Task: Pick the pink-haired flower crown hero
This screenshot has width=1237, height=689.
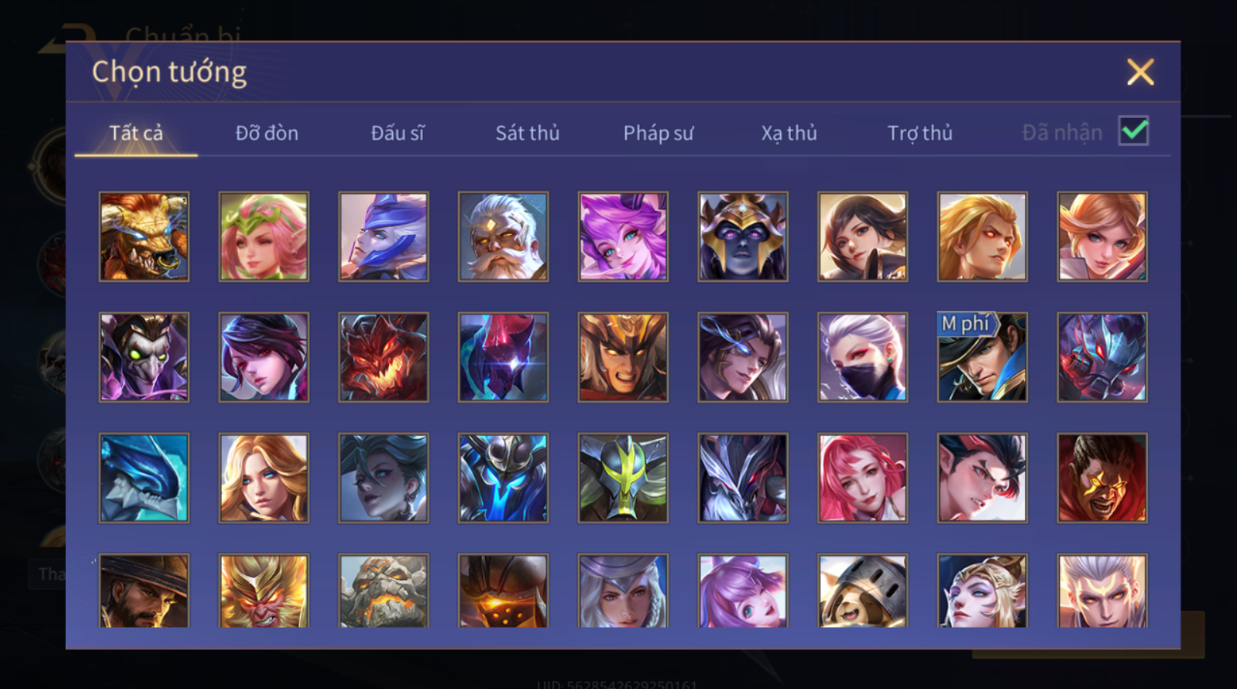Action: click(x=264, y=237)
